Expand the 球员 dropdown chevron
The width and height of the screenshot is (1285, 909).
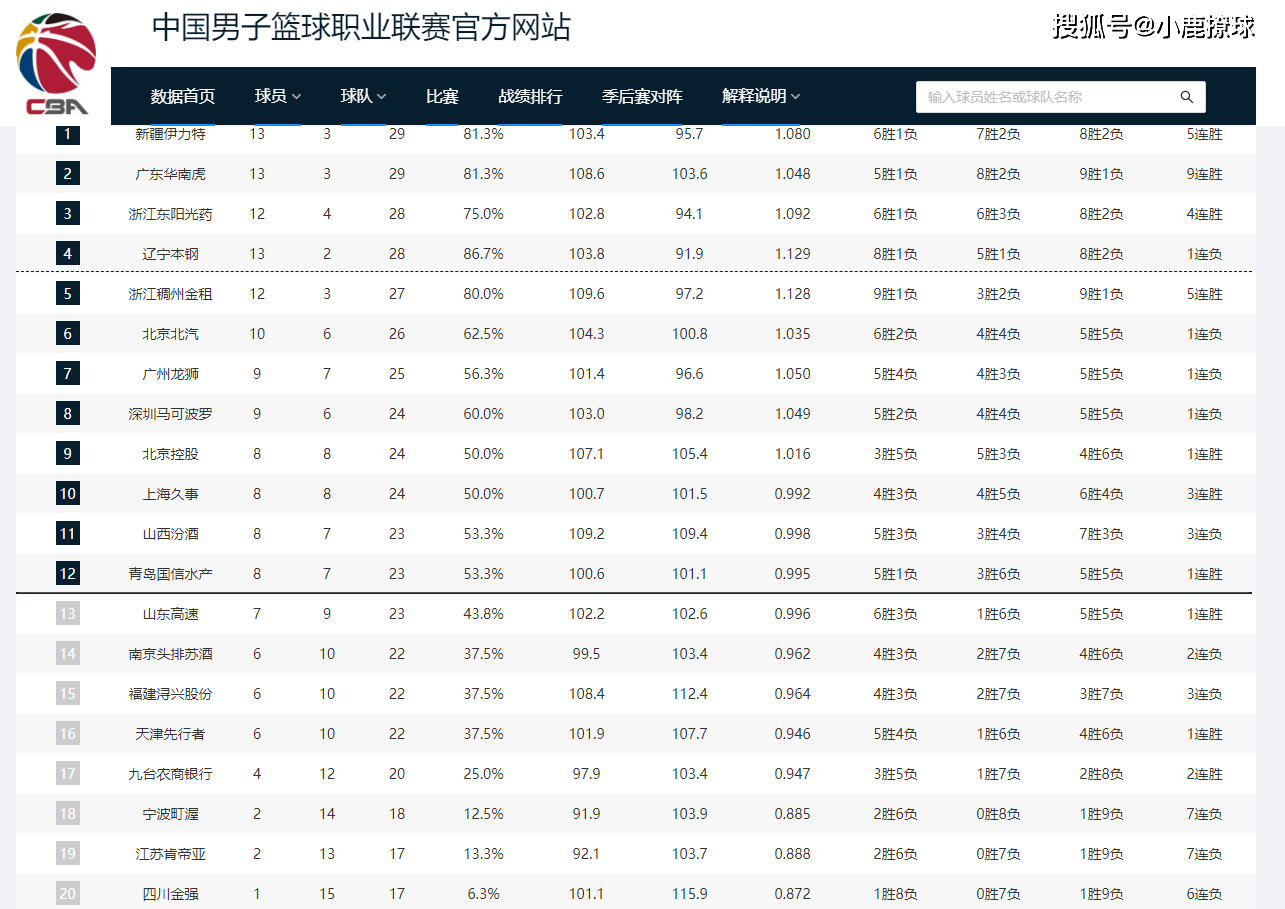(x=296, y=97)
